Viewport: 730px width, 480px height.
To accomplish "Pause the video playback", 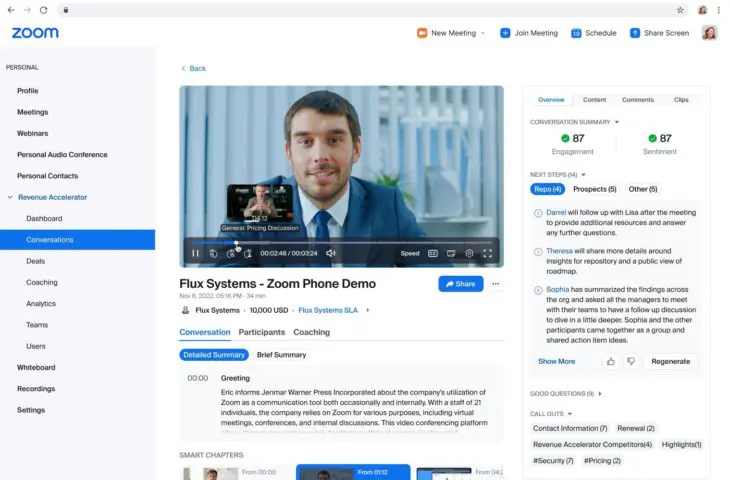I will (195, 254).
